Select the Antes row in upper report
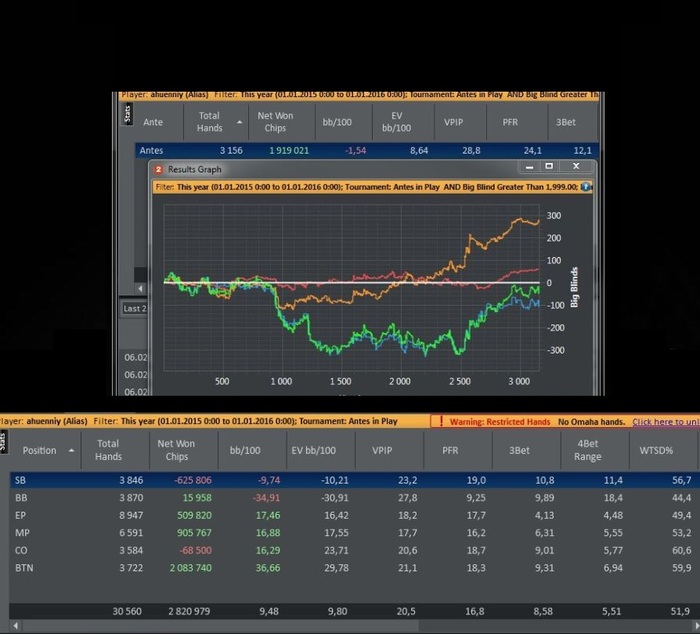700x634 pixels. [x=367, y=150]
